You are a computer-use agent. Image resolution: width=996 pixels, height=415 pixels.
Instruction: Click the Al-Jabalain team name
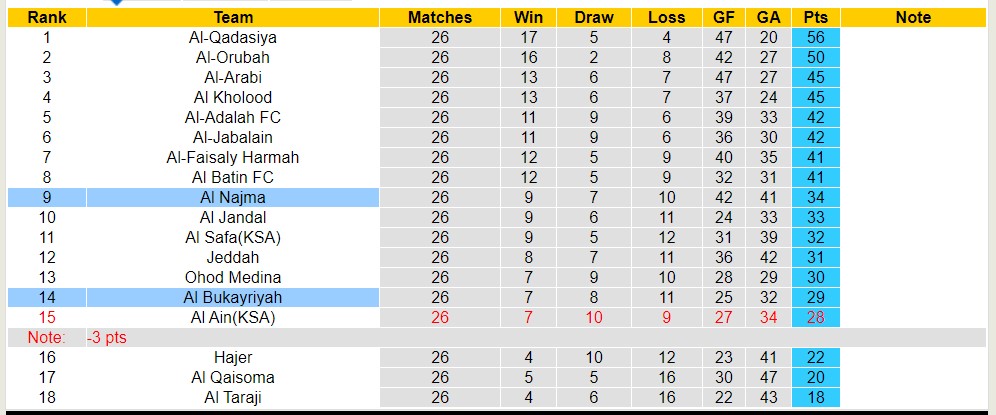(232, 137)
